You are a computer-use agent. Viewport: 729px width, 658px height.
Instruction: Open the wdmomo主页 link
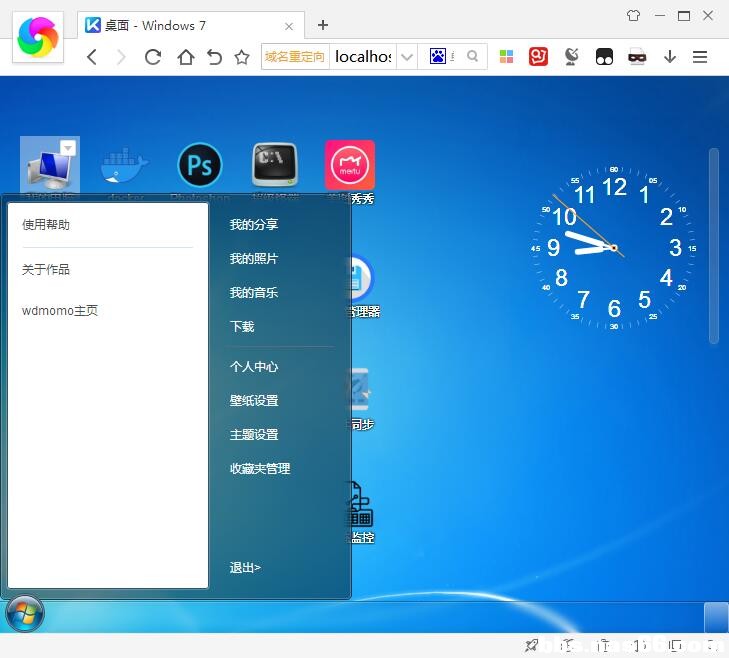(60, 310)
